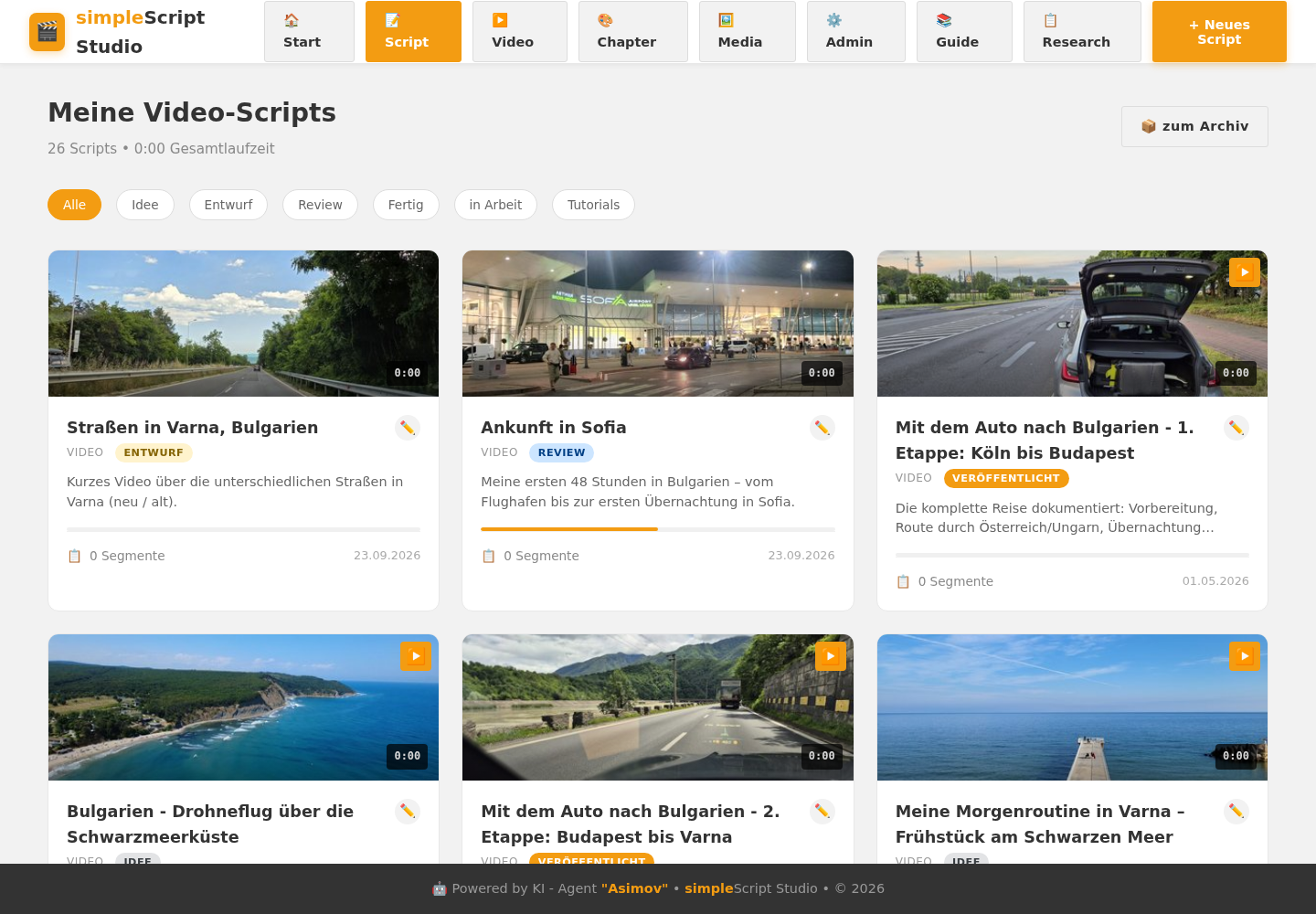Open the Ankunft in Sofia airport thumbnail
The height and width of the screenshot is (914, 1316).
point(658,324)
